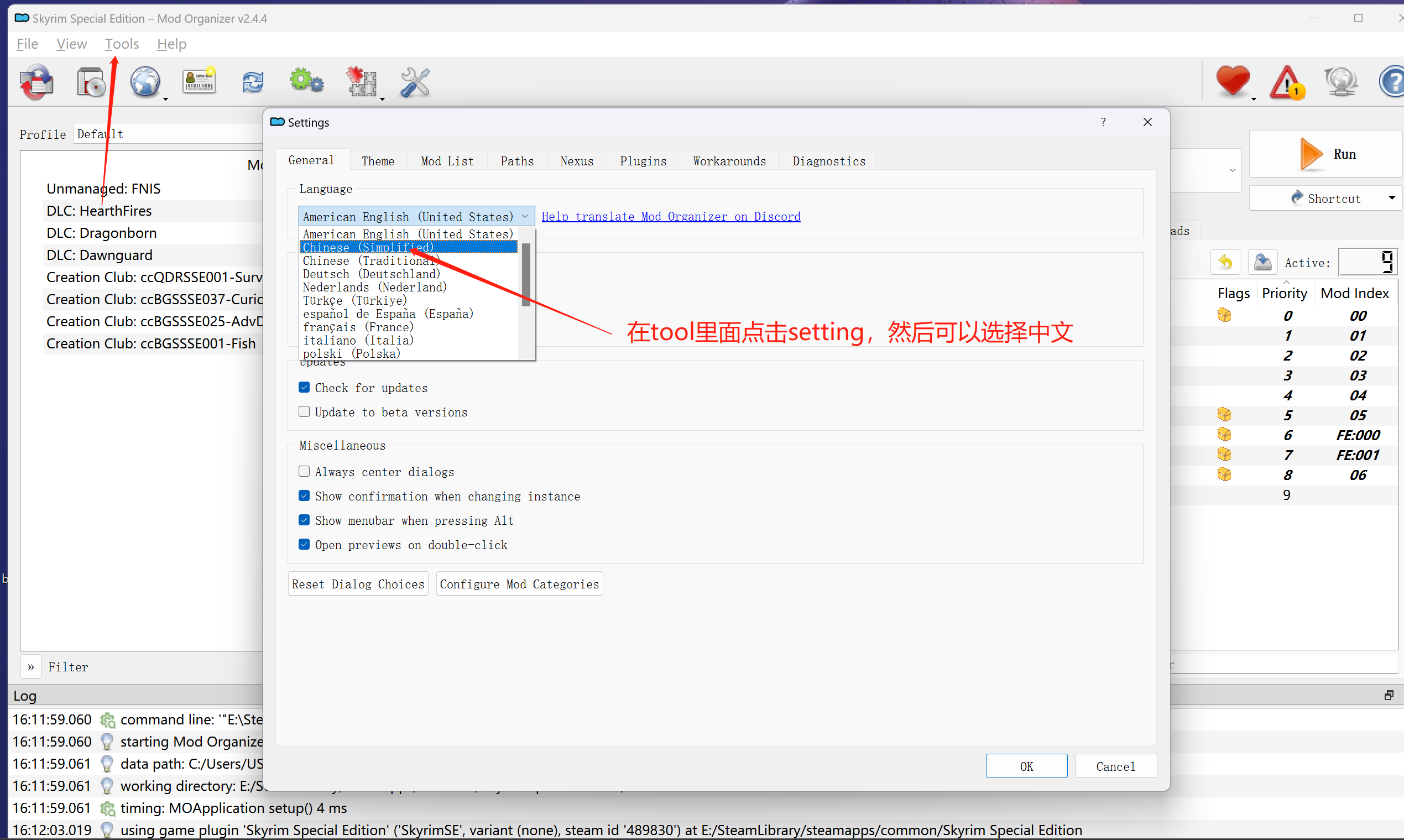Open the Tools menu

122,44
